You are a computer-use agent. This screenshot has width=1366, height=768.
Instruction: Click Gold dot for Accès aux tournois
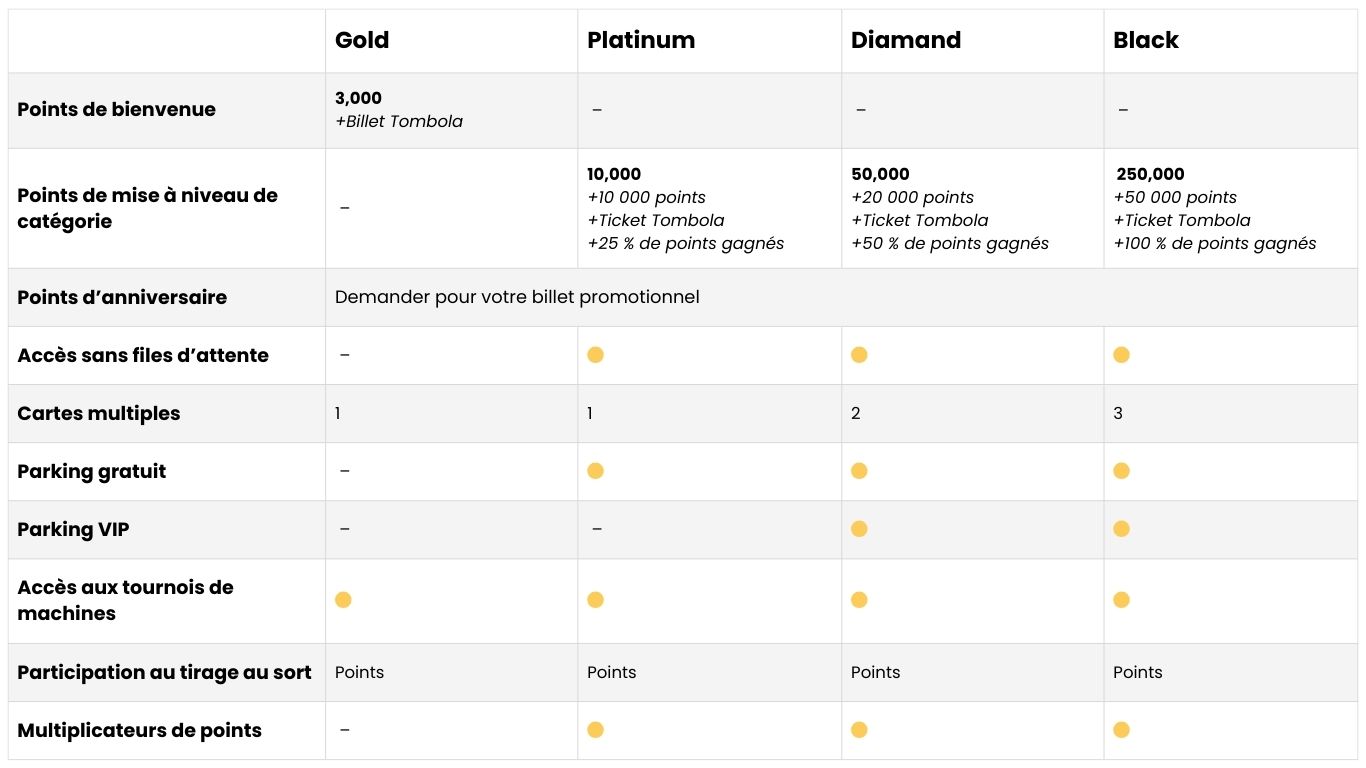click(x=343, y=600)
